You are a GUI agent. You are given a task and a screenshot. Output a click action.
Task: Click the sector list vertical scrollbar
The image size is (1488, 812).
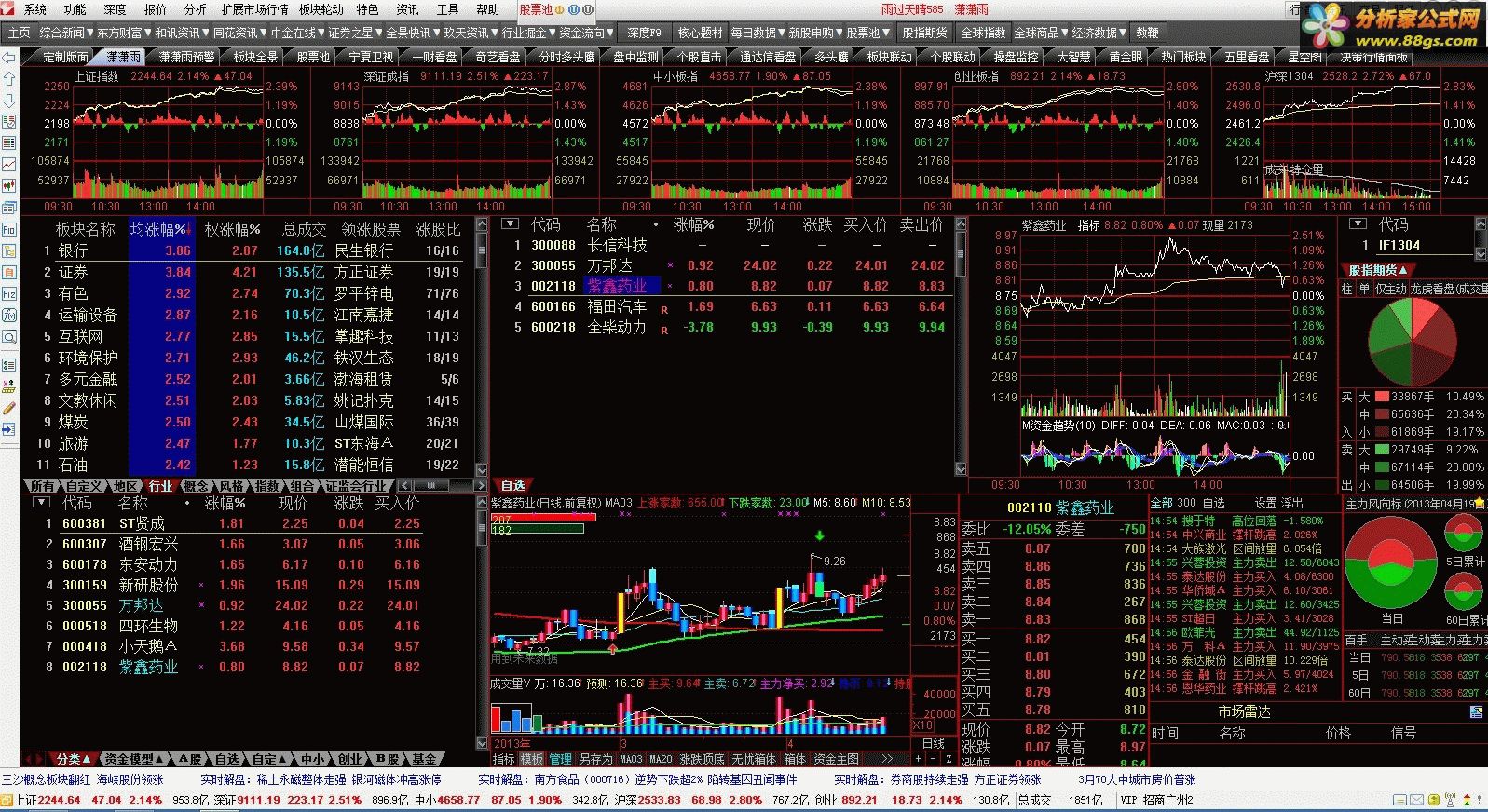(482, 349)
